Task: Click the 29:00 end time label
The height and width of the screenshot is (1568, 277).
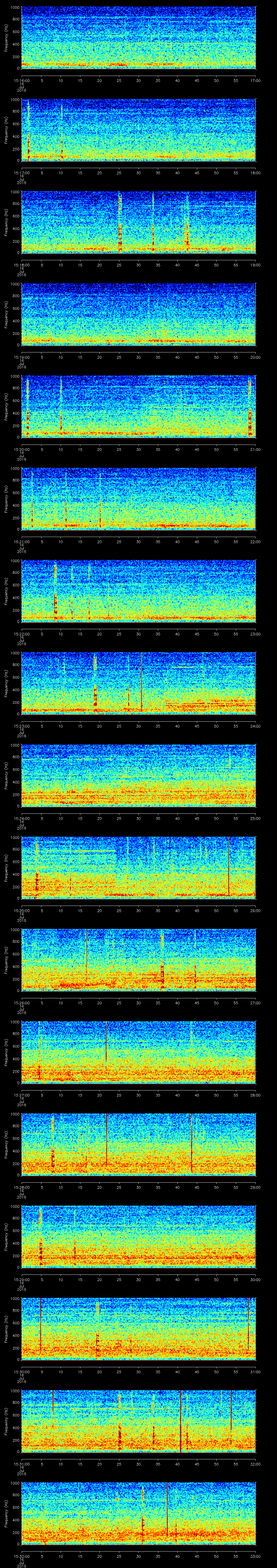Action: [255, 1187]
